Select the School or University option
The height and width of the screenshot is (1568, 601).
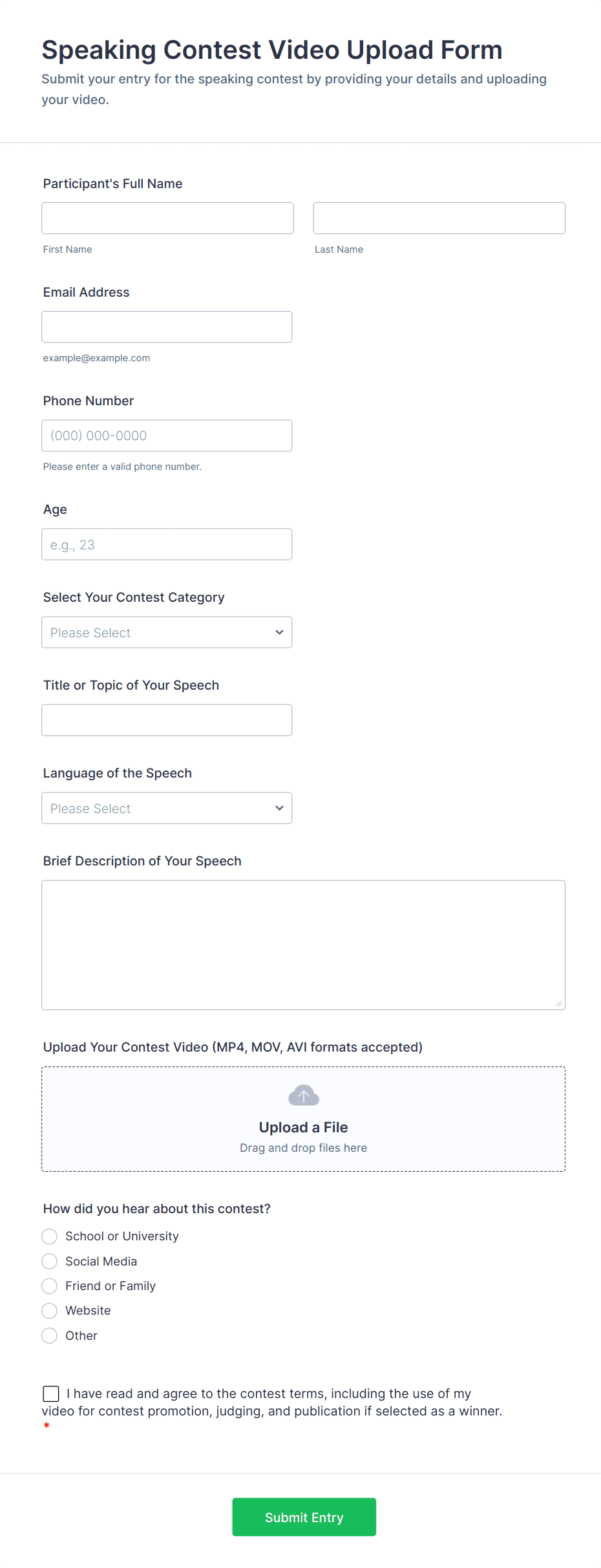pyautogui.click(x=50, y=1236)
